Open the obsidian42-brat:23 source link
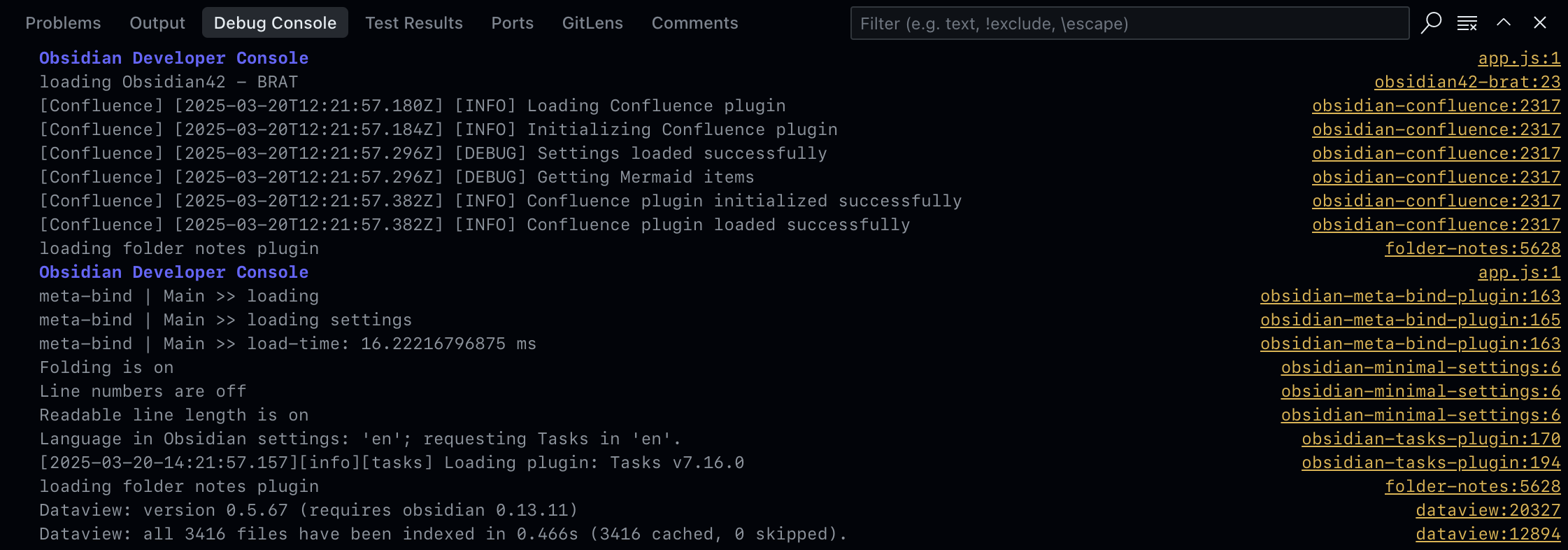Viewport: 1568px width, 550px height. tap(1467, 83)
